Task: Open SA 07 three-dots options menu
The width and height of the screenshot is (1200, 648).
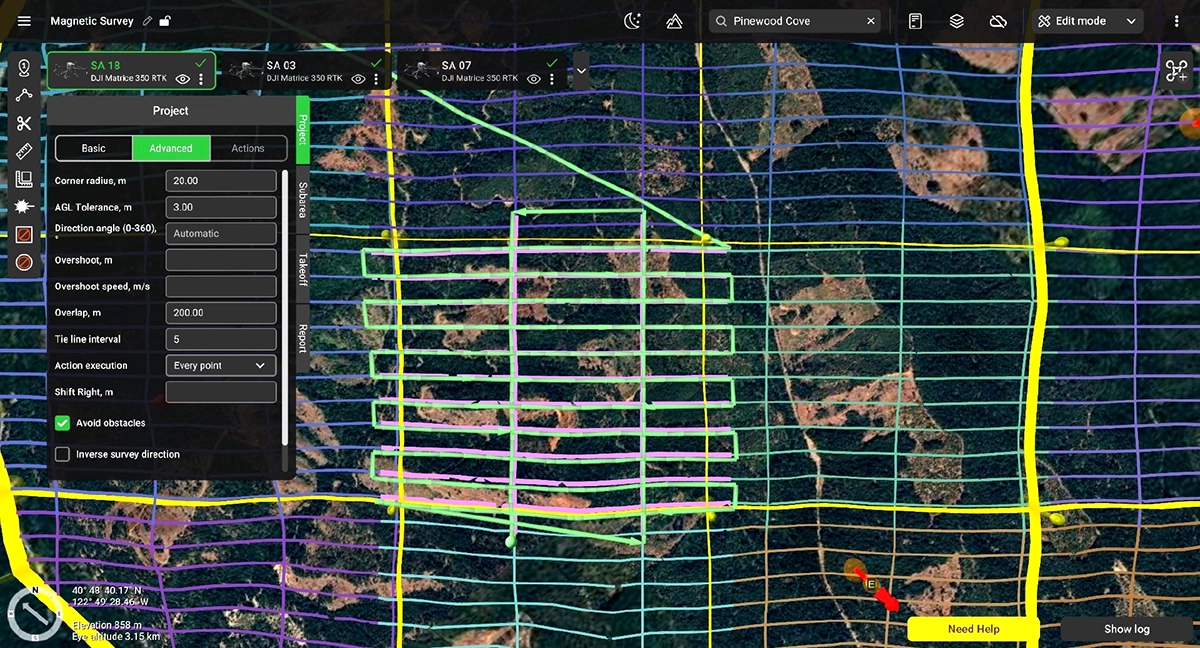Action: pos(552,79)
